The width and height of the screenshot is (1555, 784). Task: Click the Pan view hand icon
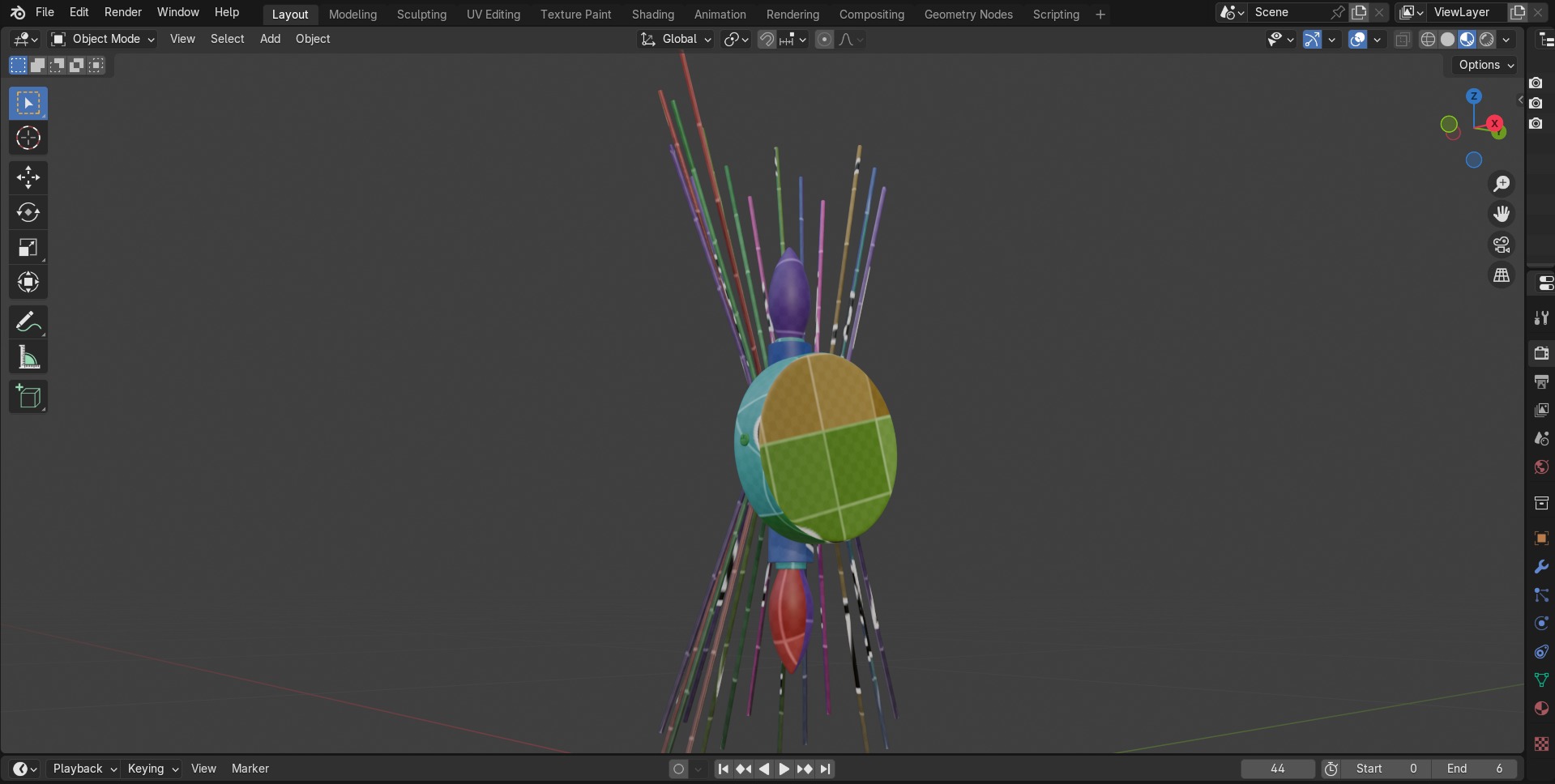point(1502,214)
